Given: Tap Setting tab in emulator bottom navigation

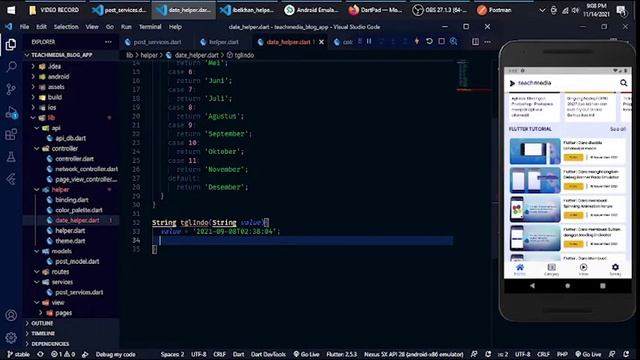Looking at the screenshot, I should pyautogui.click(x=615, y=269).
